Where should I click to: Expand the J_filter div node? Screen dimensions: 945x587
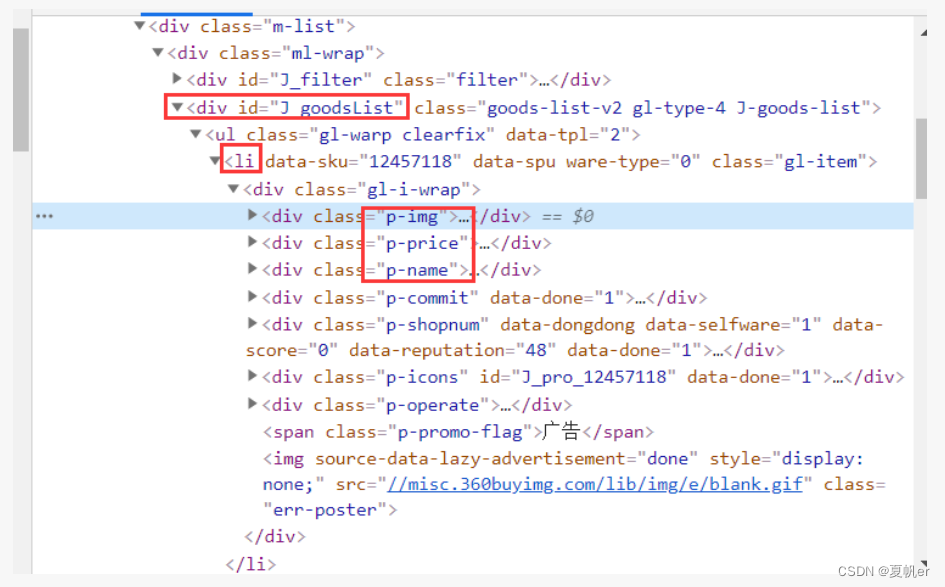(x=177, y=78)
